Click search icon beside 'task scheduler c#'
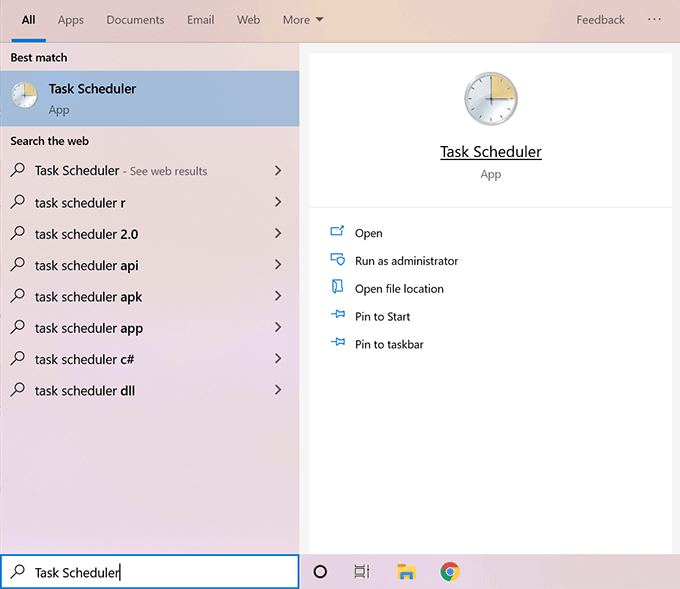Viewport: 680px width, 589px height. point(17,358)
